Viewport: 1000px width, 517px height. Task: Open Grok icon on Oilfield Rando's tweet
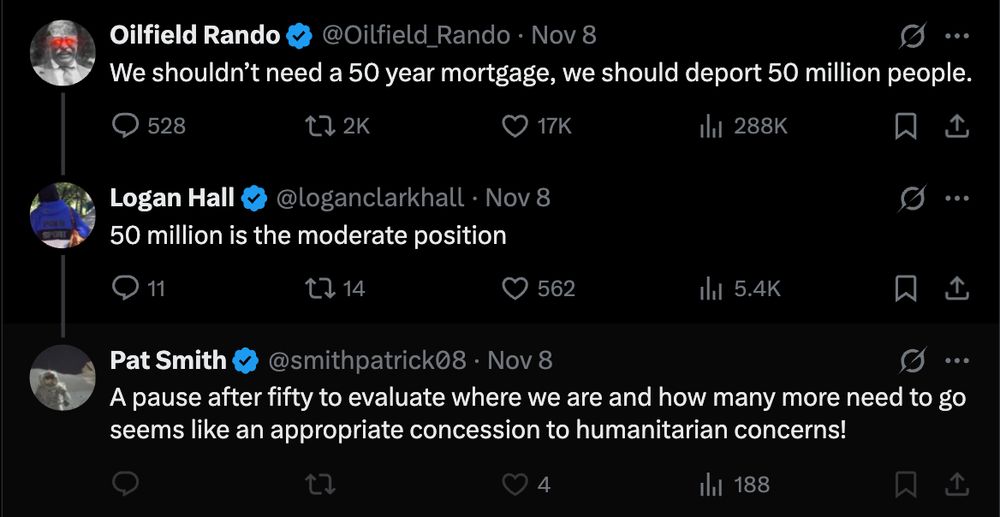[x=911, y=36]
